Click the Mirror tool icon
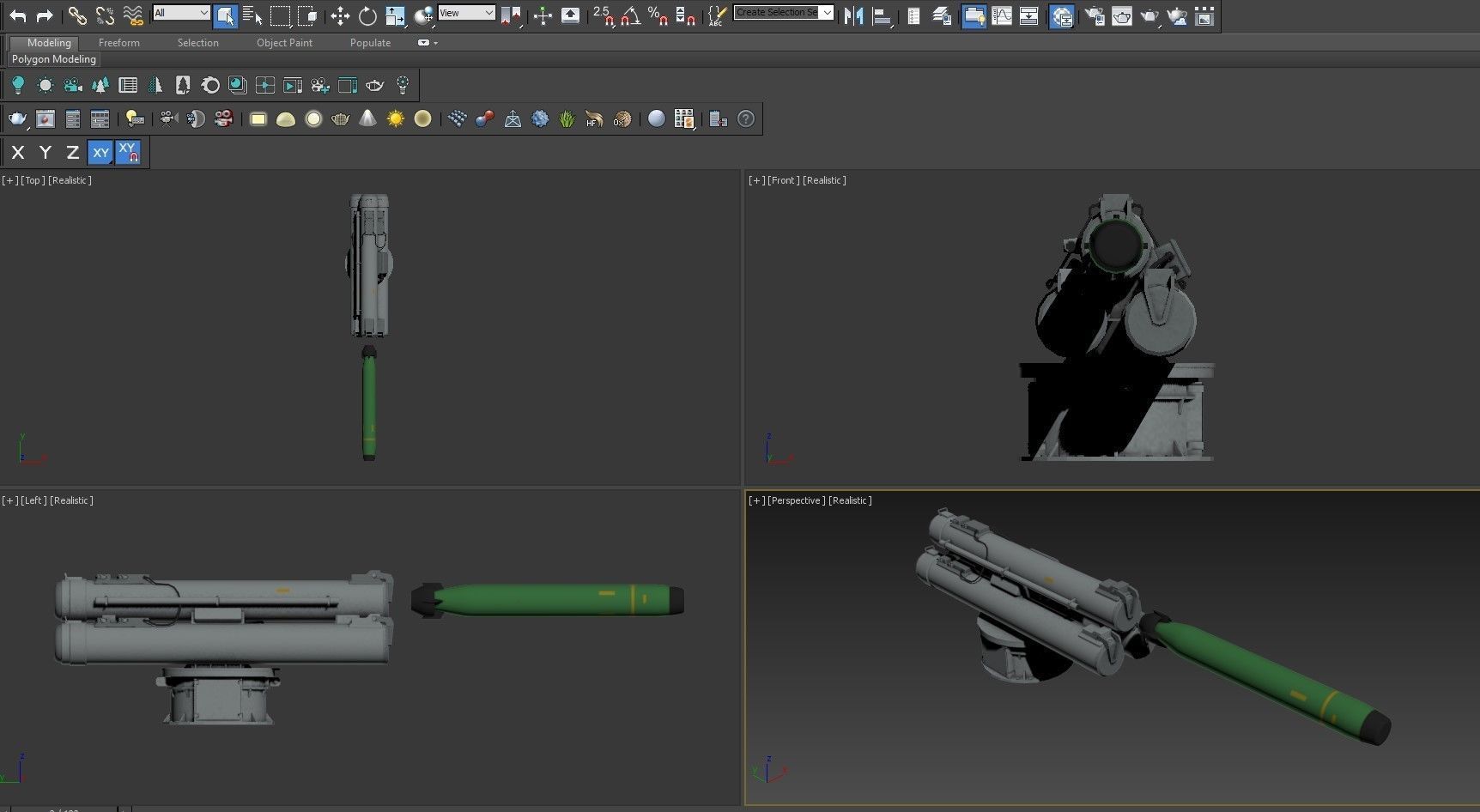The image size is (1480, 812). point(854,15)
